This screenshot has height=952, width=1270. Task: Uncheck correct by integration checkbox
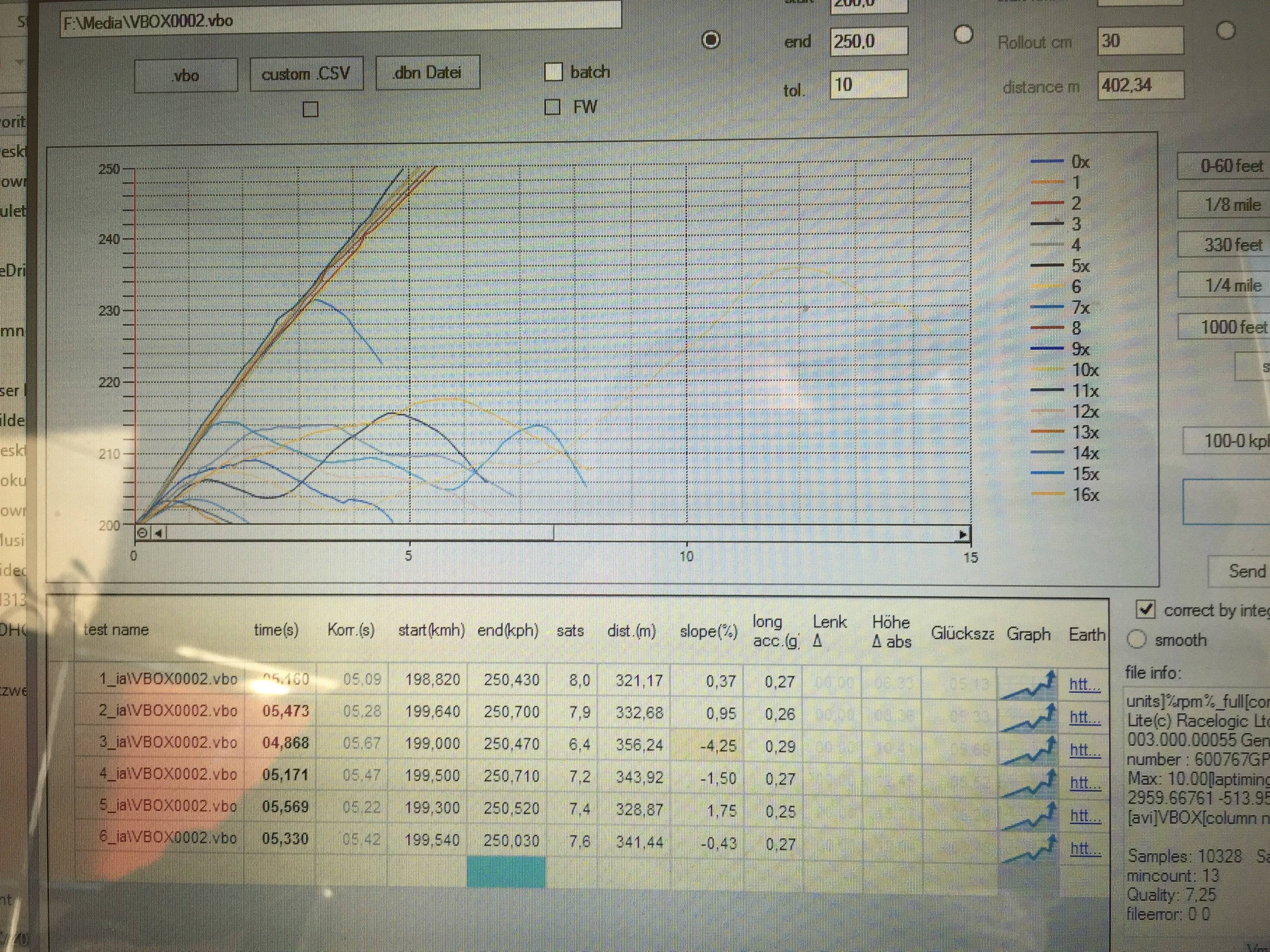(1145, 609)
